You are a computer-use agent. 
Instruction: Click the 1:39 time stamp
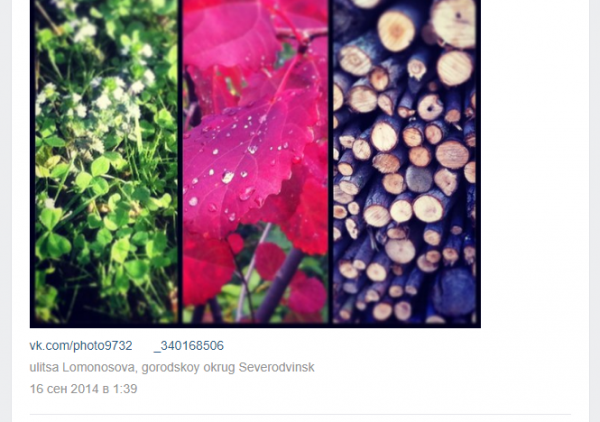125,389
